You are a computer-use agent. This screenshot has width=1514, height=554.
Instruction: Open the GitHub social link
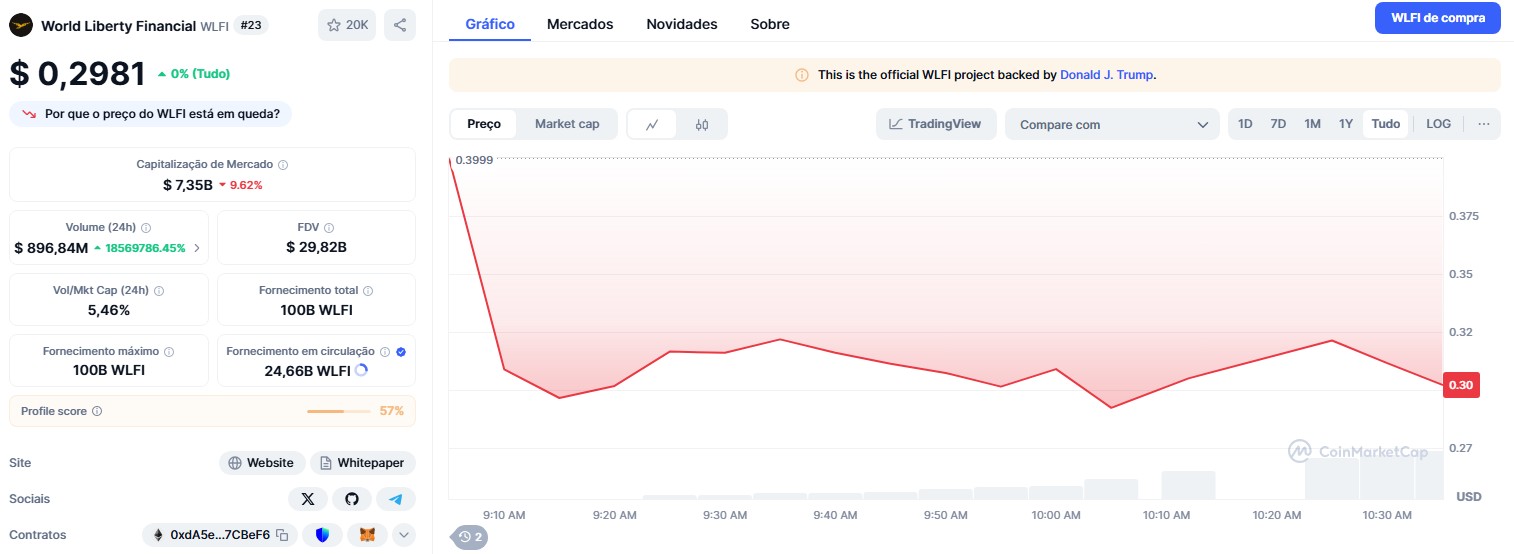click(352, 499)
